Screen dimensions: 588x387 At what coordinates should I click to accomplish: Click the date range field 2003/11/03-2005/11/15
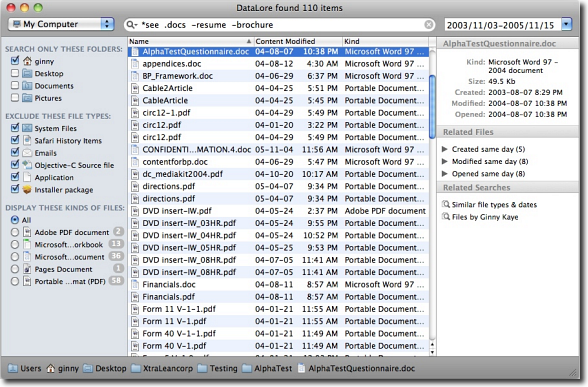[502, 25]
